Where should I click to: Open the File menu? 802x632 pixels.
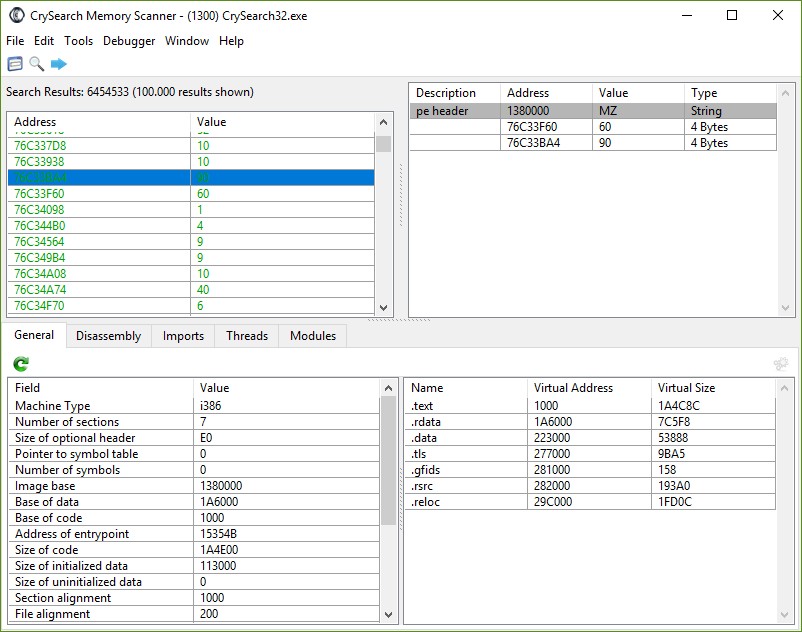(15, 41)
